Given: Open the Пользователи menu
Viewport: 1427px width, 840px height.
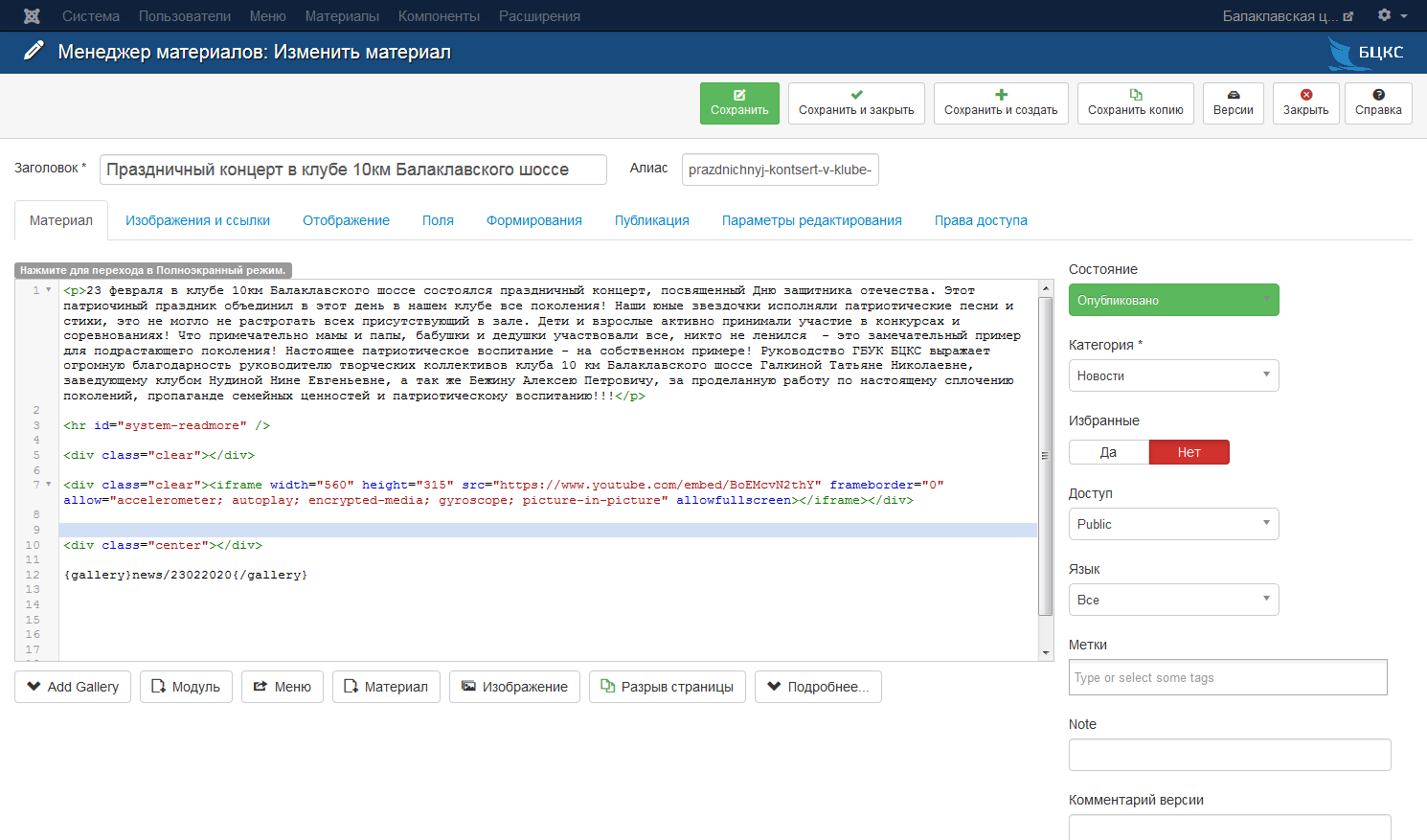Looking at the screenshot, I should [185, 16].
